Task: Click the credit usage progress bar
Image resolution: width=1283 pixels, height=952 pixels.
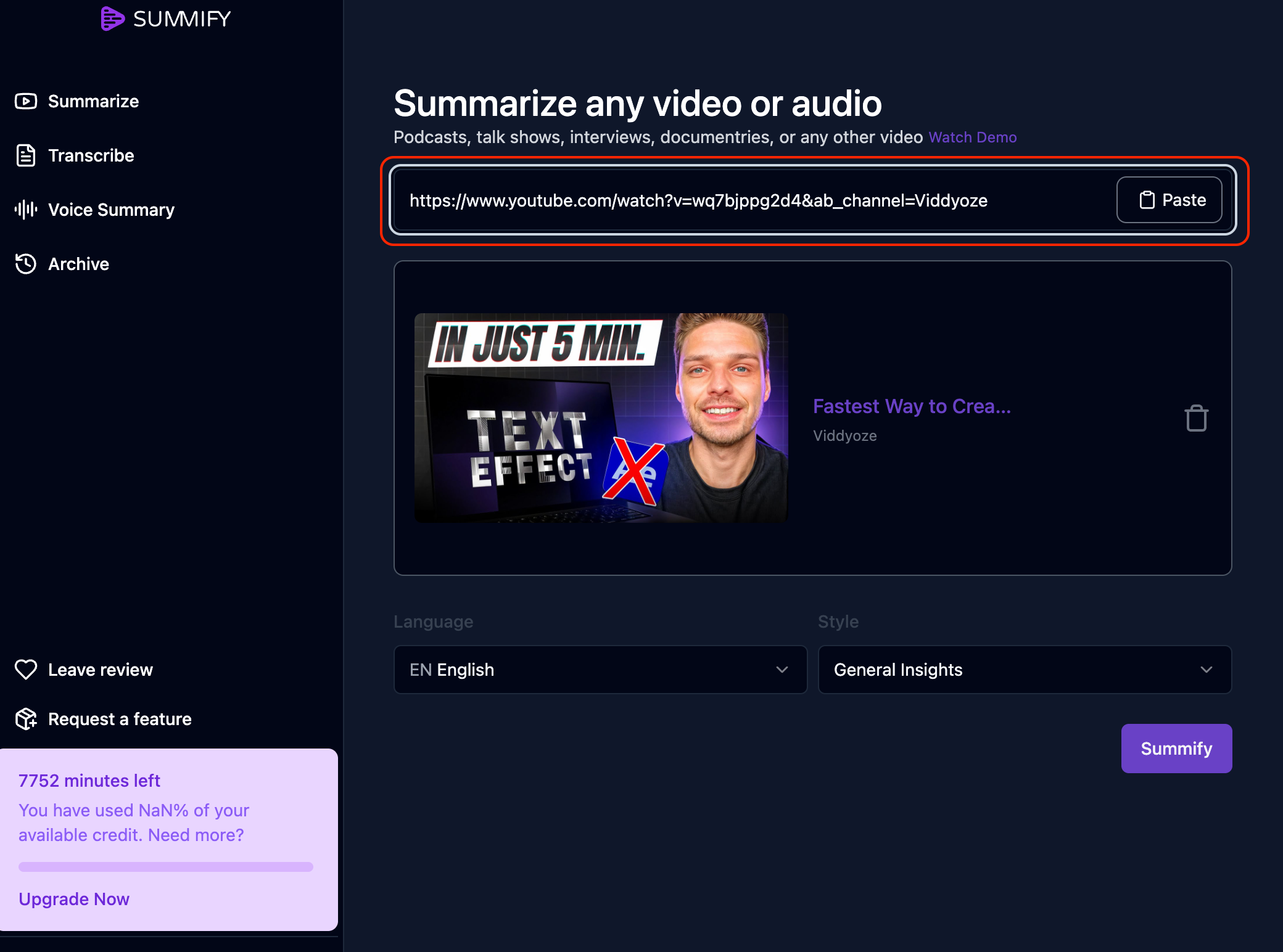Action: pyautogui.click(x=166, y=867)
